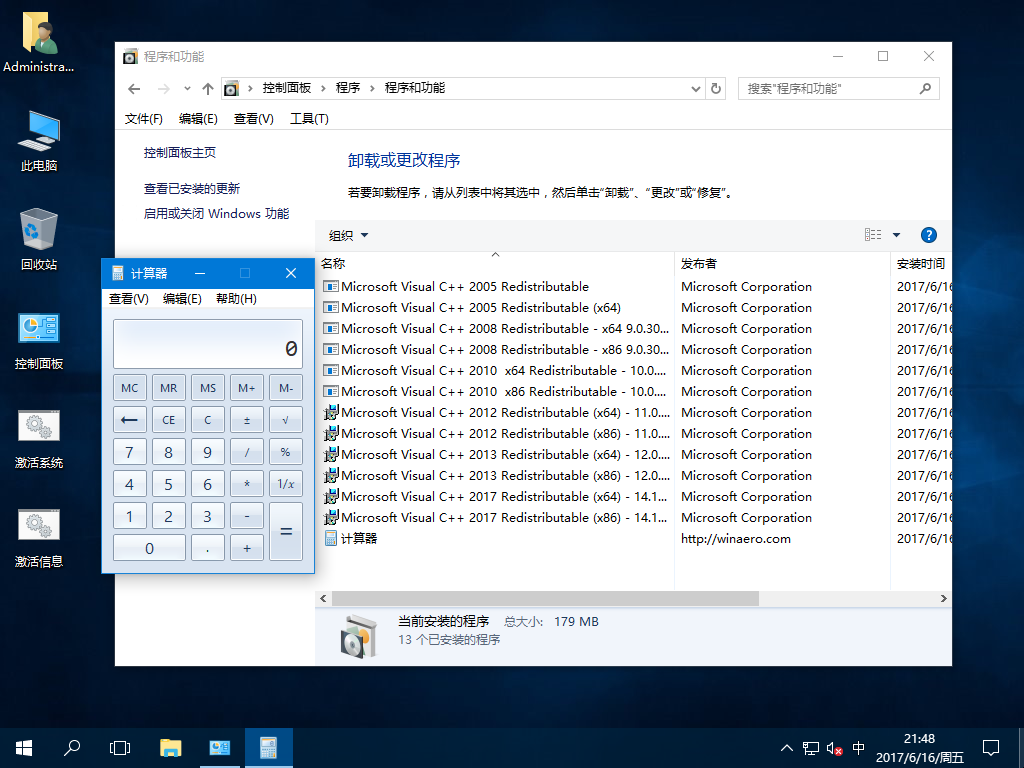1024x768 pixels.
Task: Select Visual C++ 2017 Redistributable (x86) row
Action: 633,518
